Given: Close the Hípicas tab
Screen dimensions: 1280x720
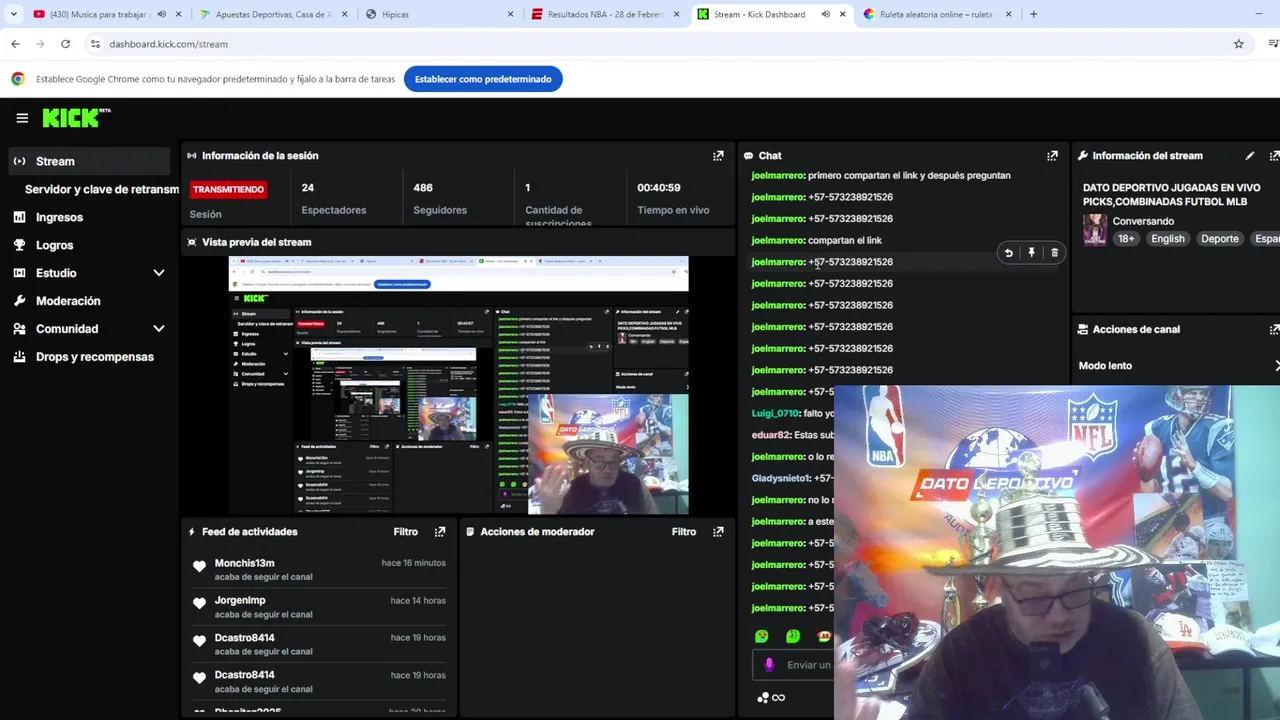Looking at the screenshot, I should point(510,14).
